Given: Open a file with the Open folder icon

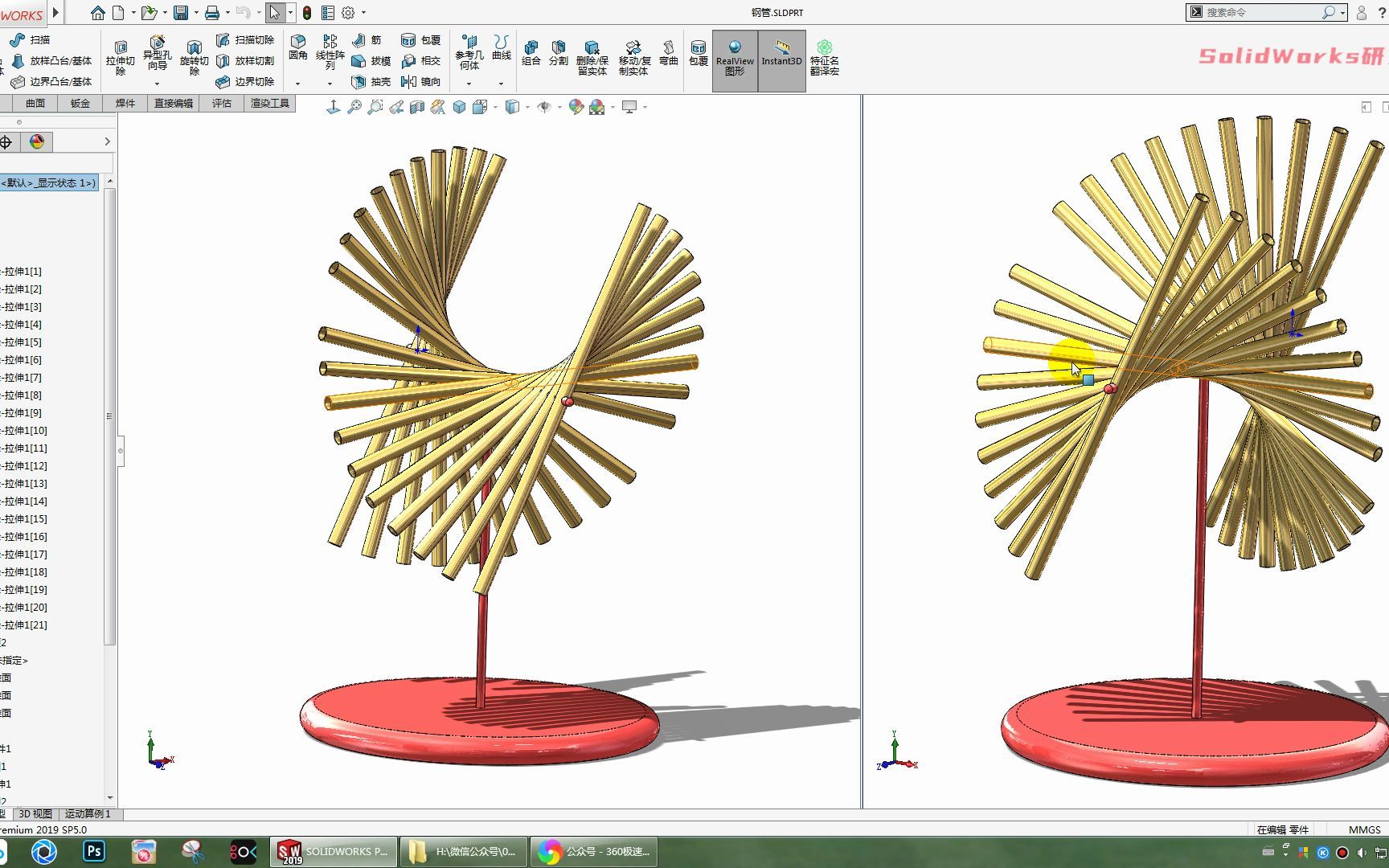Looking at the screenshot, I should [149, 13].
